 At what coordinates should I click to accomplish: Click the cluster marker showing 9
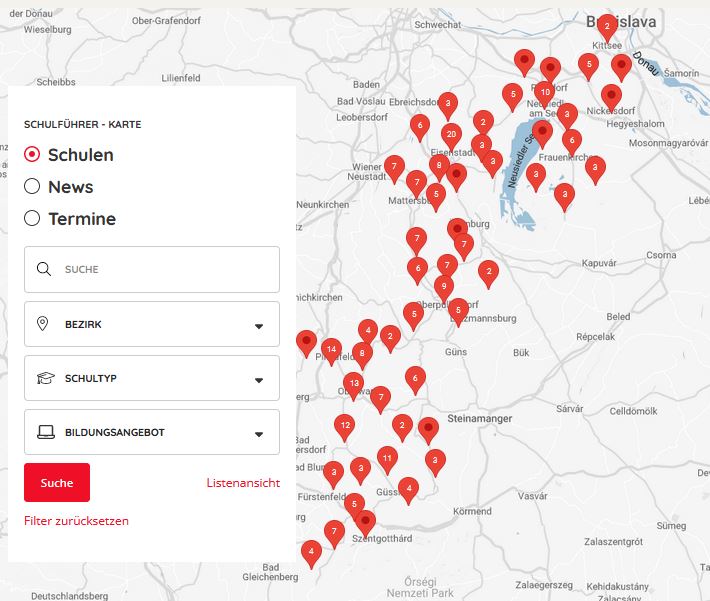coord(443,286)
